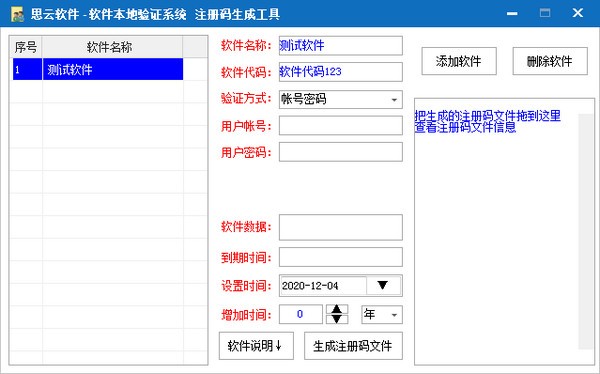The height and width of the screenshot is (374, 600).
Task: Open the 软件说明 button
Action: tap(256, 346)
